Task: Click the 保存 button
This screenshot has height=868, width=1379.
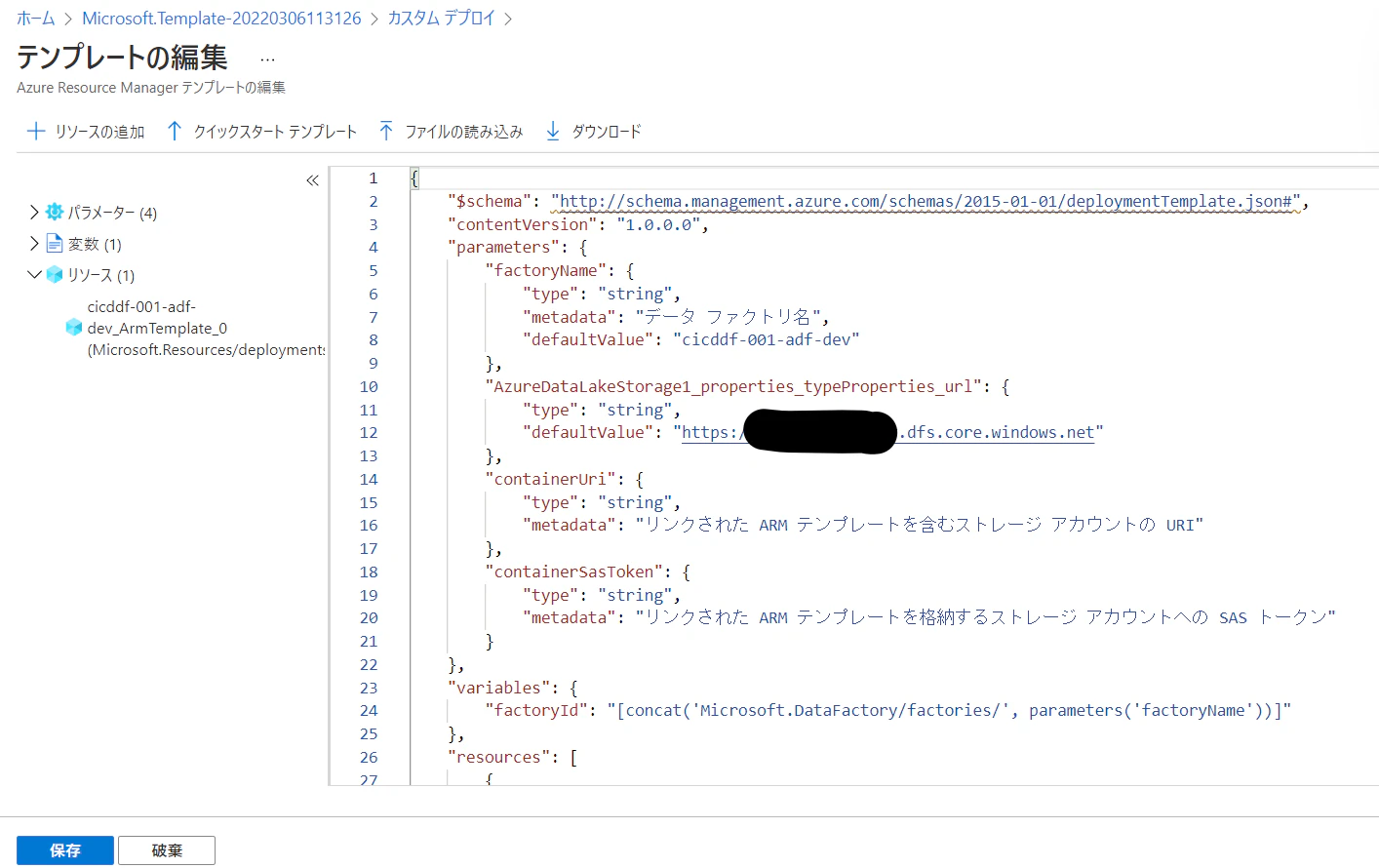Action: pos(65,850)
